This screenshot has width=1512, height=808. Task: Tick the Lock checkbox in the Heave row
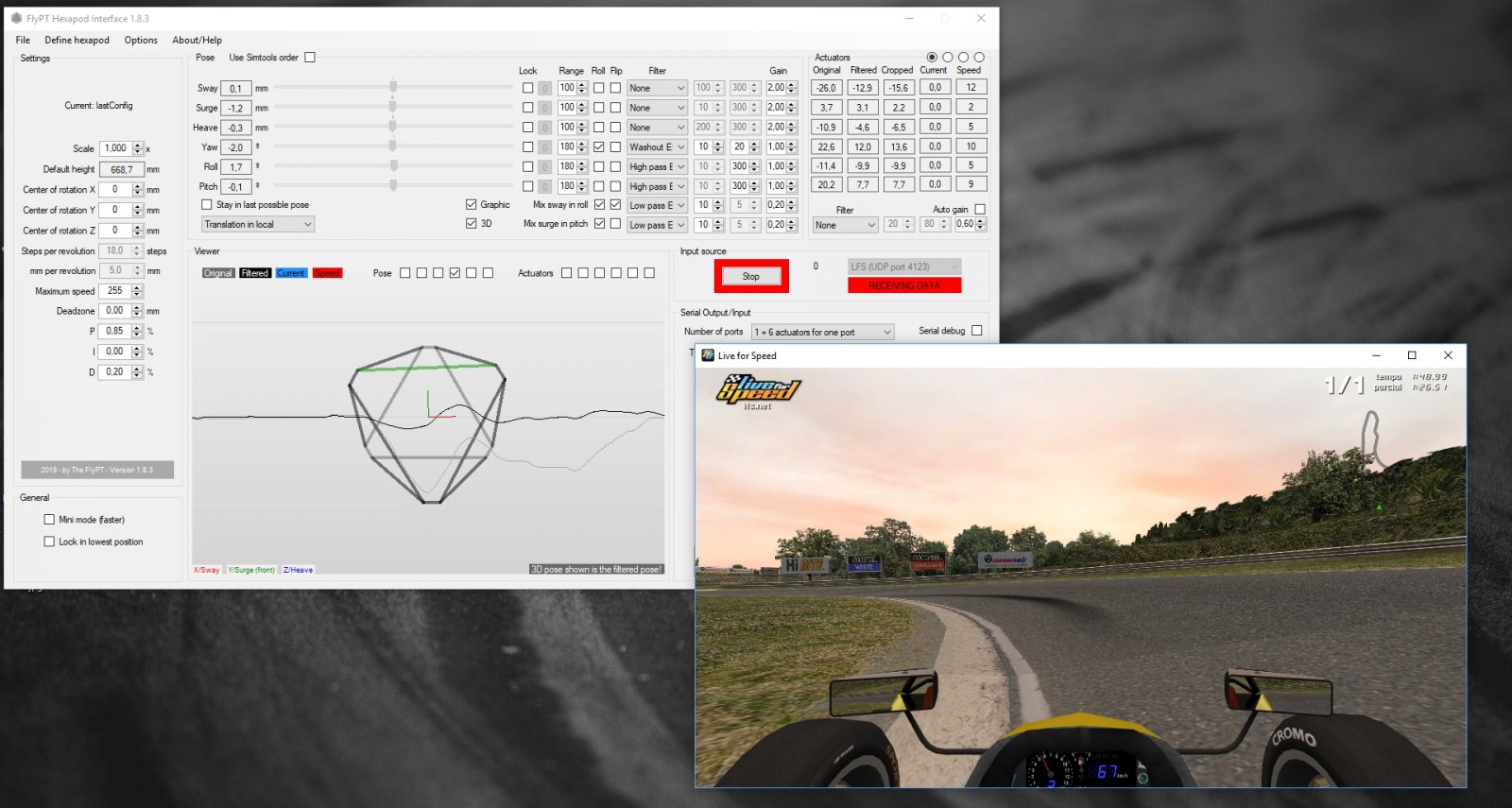[x=527, y=127]
